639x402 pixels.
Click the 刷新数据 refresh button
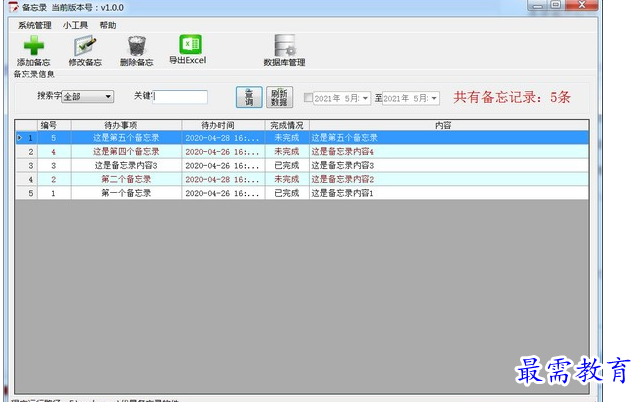coord(279,97)
